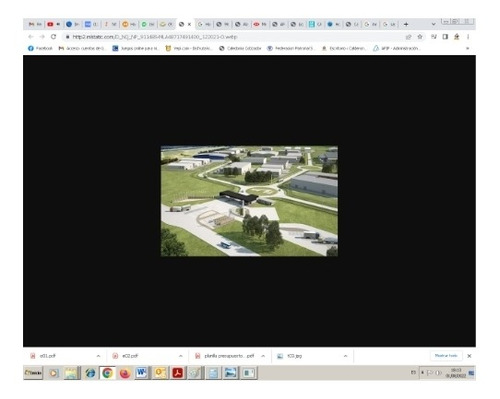The image size is (500, 399).
Task: Expand the tab search dropdown arrow
Action: [x=433, y=24]
